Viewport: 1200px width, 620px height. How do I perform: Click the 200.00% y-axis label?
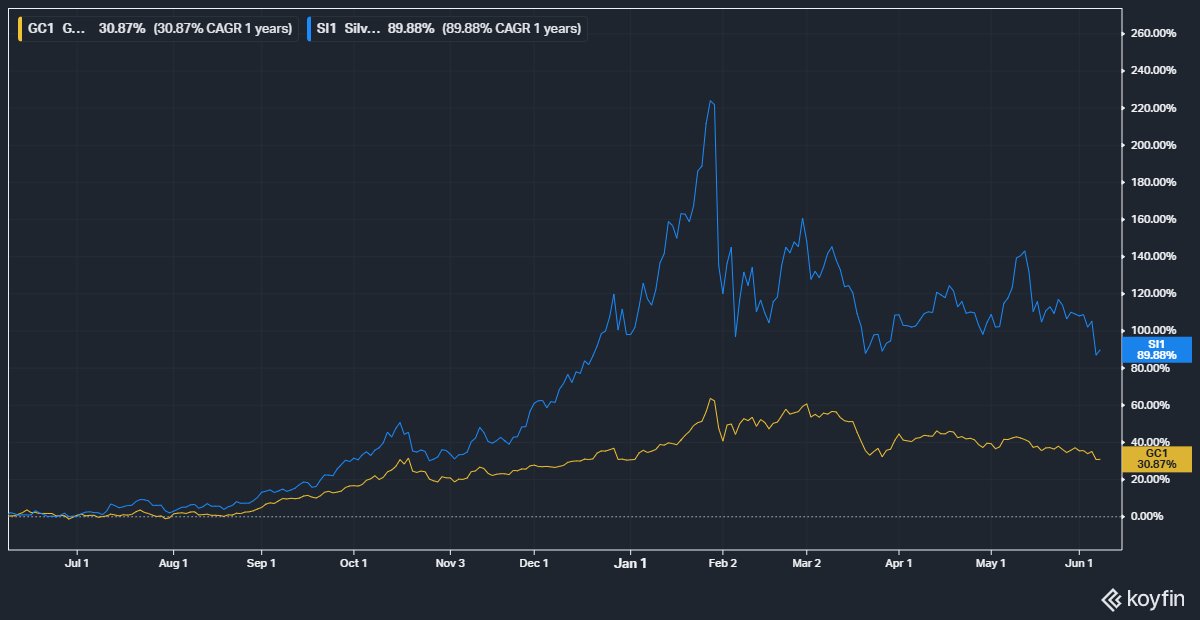[x=1152, y=145]
